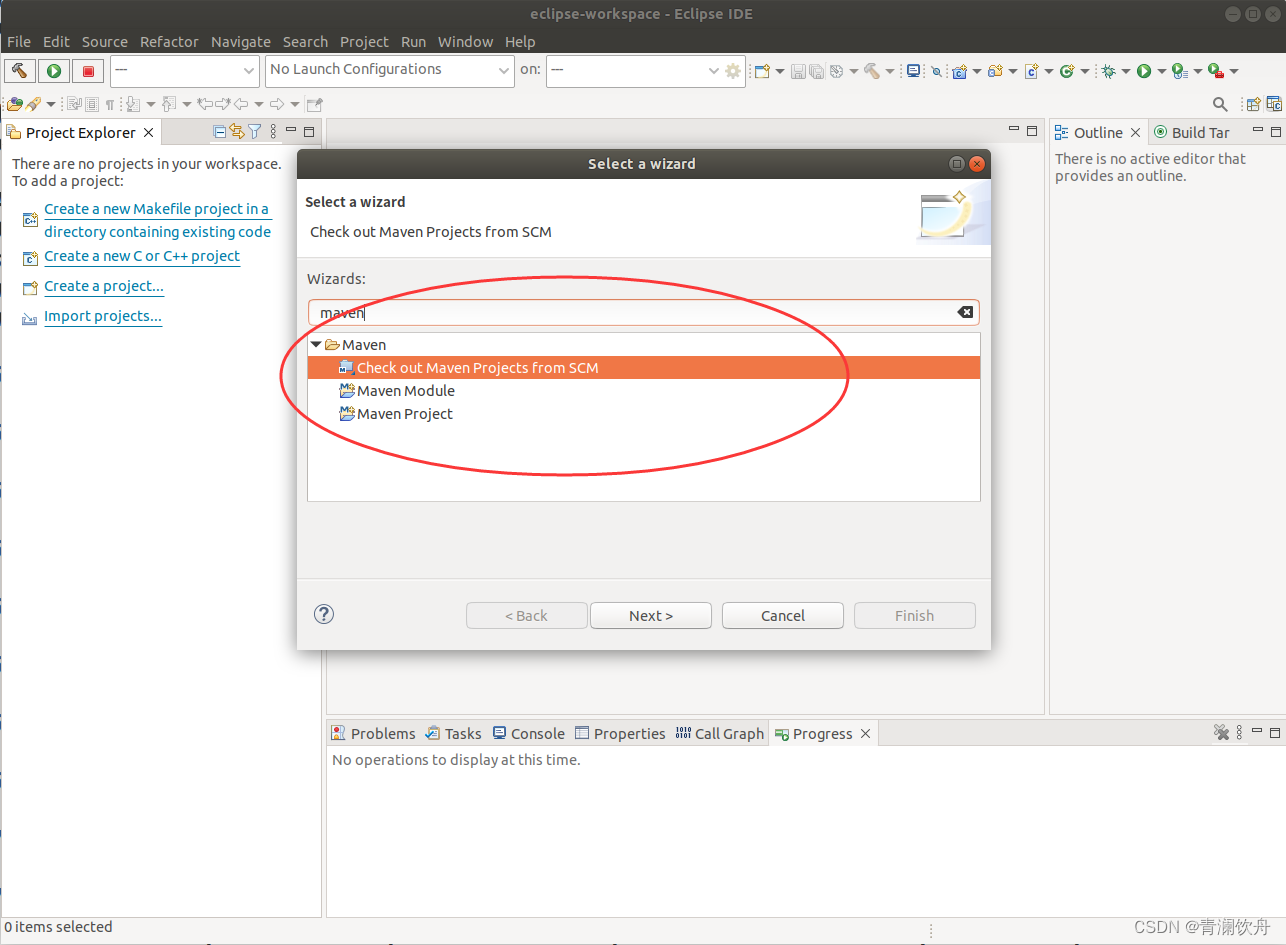Screen dimensions: 1286x945
Task: Open the Help menu
Action: (x=520, y=42)
